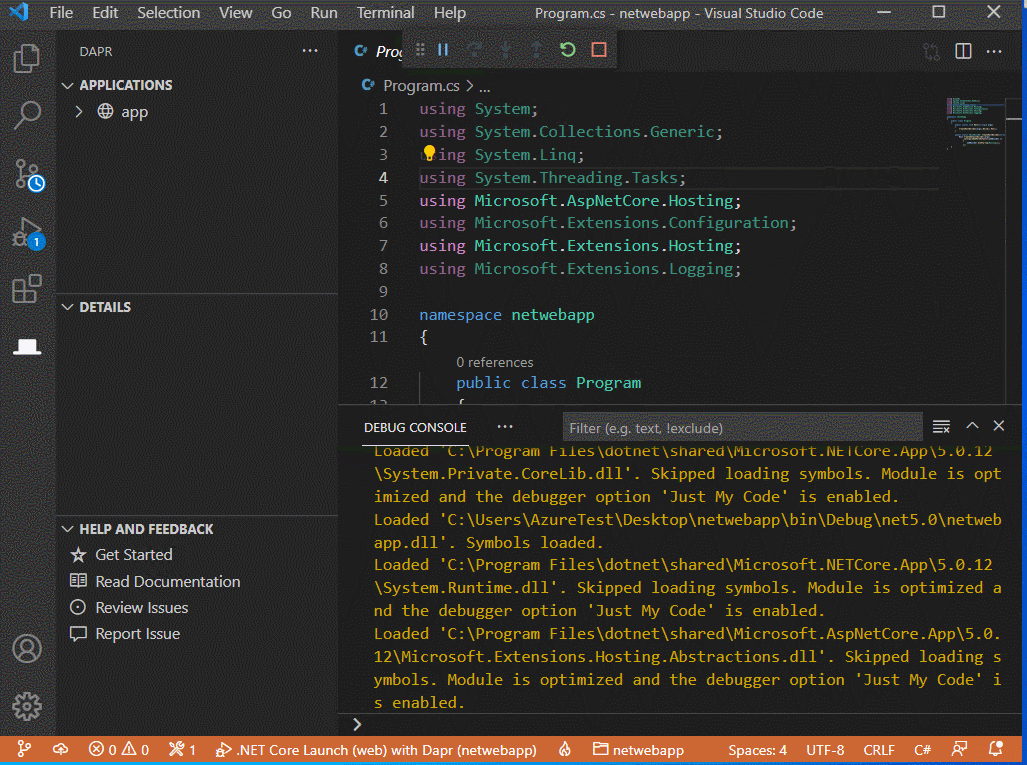1027x765 pixels.
Task: Grab the debug toolbar drag handle
Action: pyautogui.click(x=420, y=50)
